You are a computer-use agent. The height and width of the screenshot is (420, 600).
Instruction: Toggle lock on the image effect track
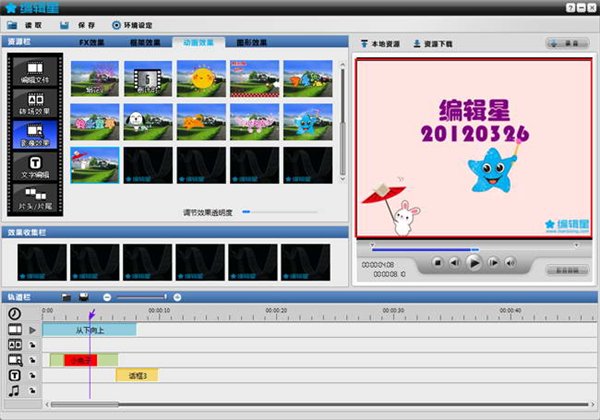coord(33,360)
